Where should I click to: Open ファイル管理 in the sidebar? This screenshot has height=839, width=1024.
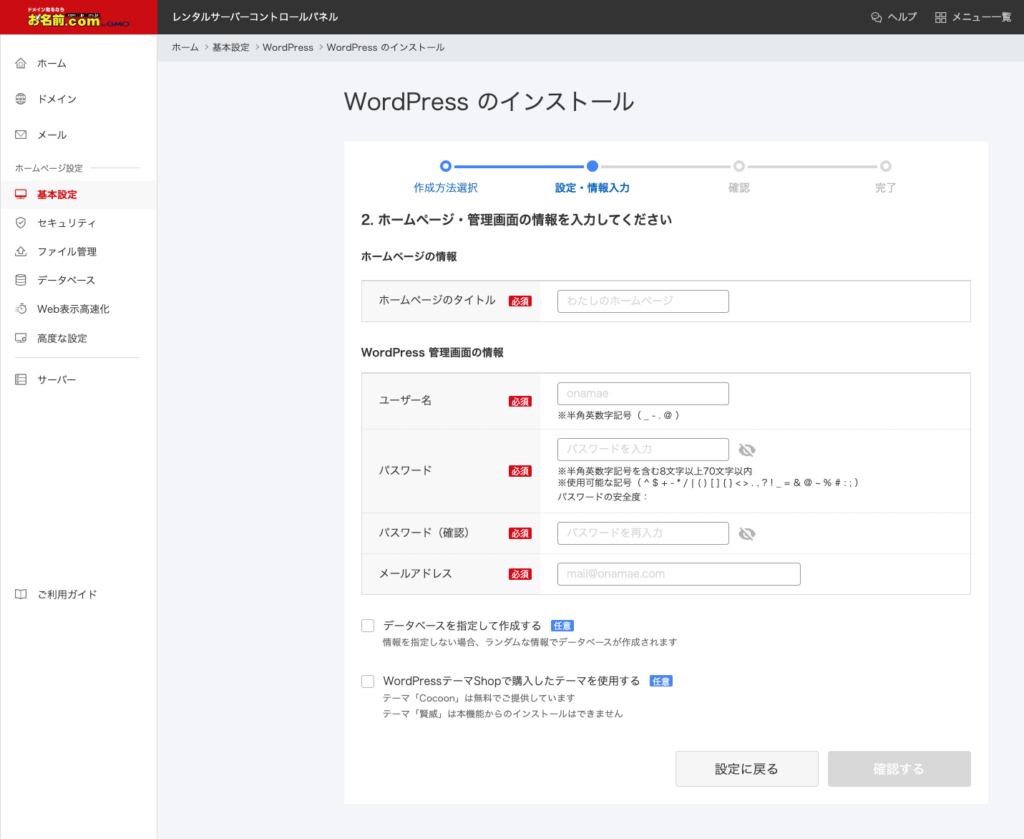click(67, 251)
